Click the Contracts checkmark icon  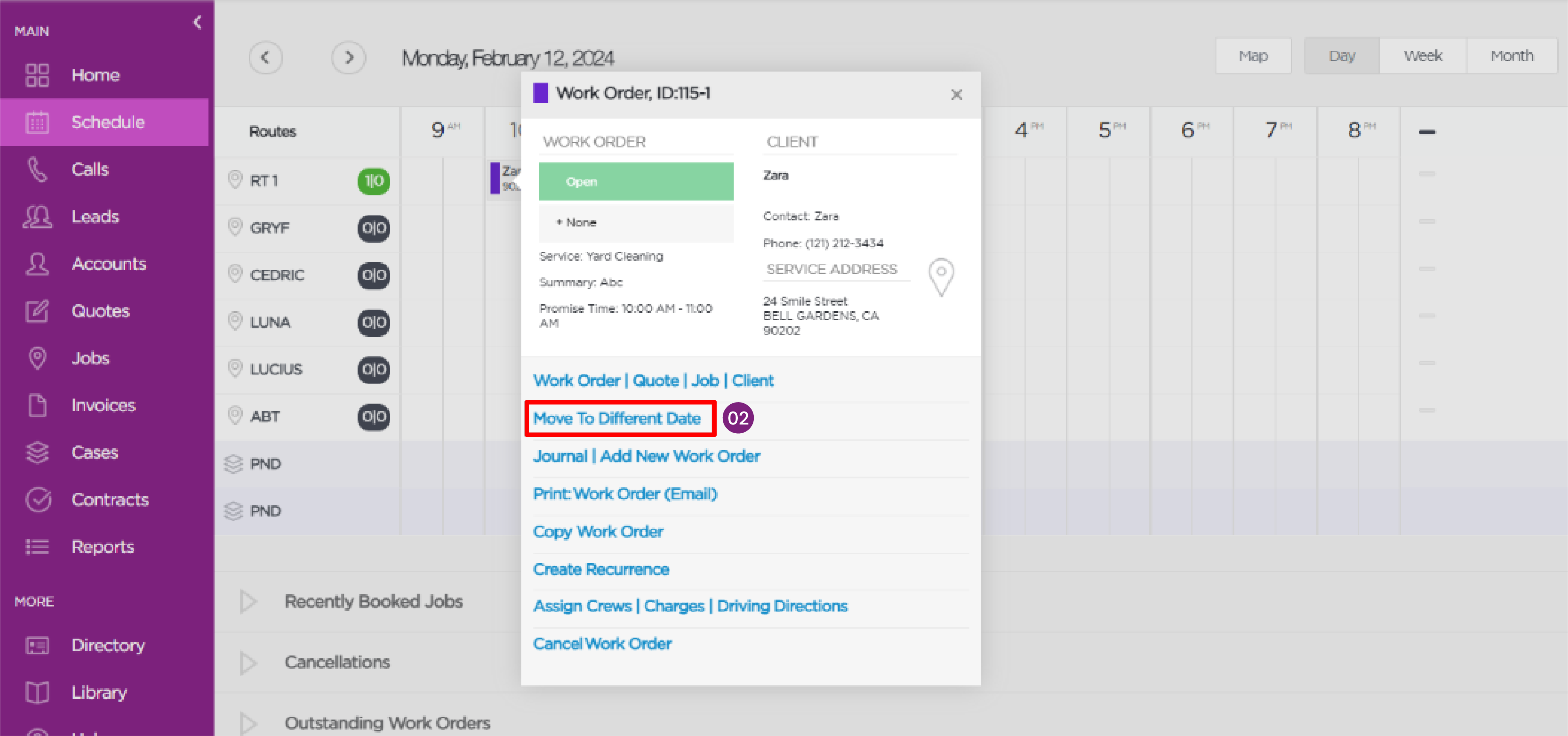[38, 499]
